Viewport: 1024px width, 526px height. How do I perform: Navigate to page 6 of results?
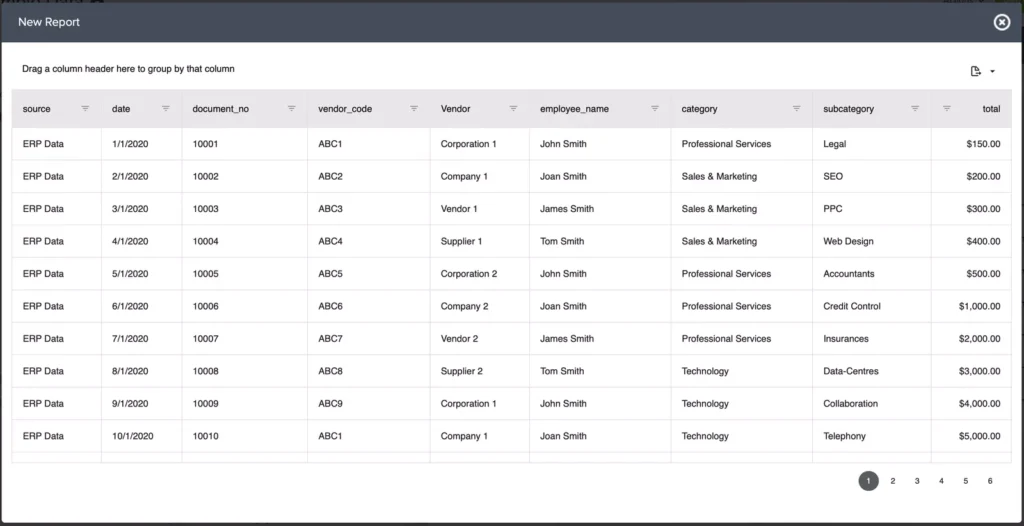990,481
